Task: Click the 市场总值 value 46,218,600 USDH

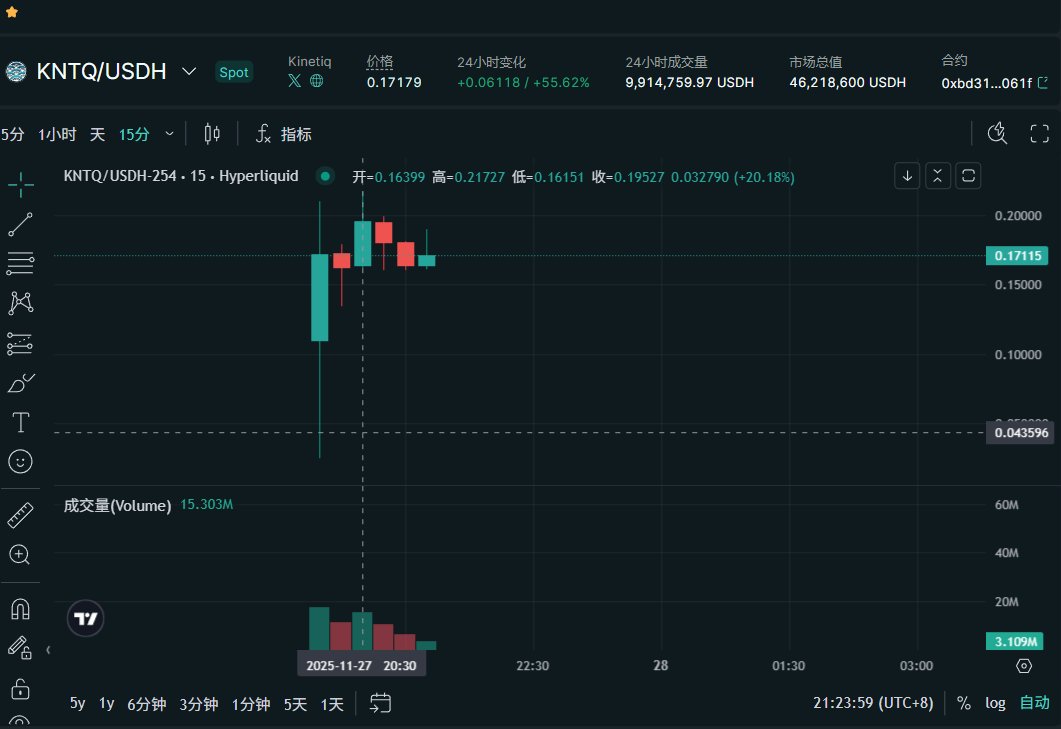Action: 847,83
